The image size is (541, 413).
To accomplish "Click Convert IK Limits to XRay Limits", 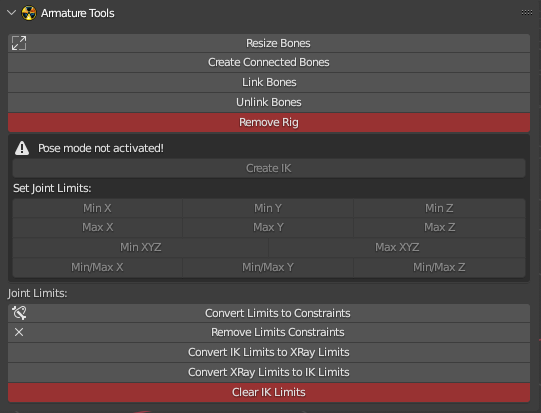I will [269, 353].
